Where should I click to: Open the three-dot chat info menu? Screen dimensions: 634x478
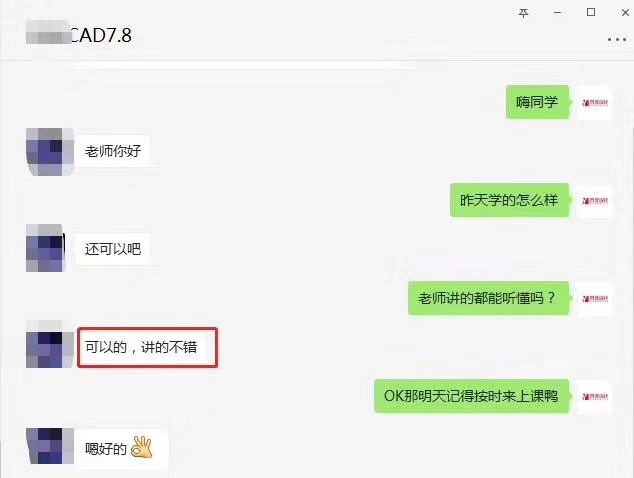point(617,40)
